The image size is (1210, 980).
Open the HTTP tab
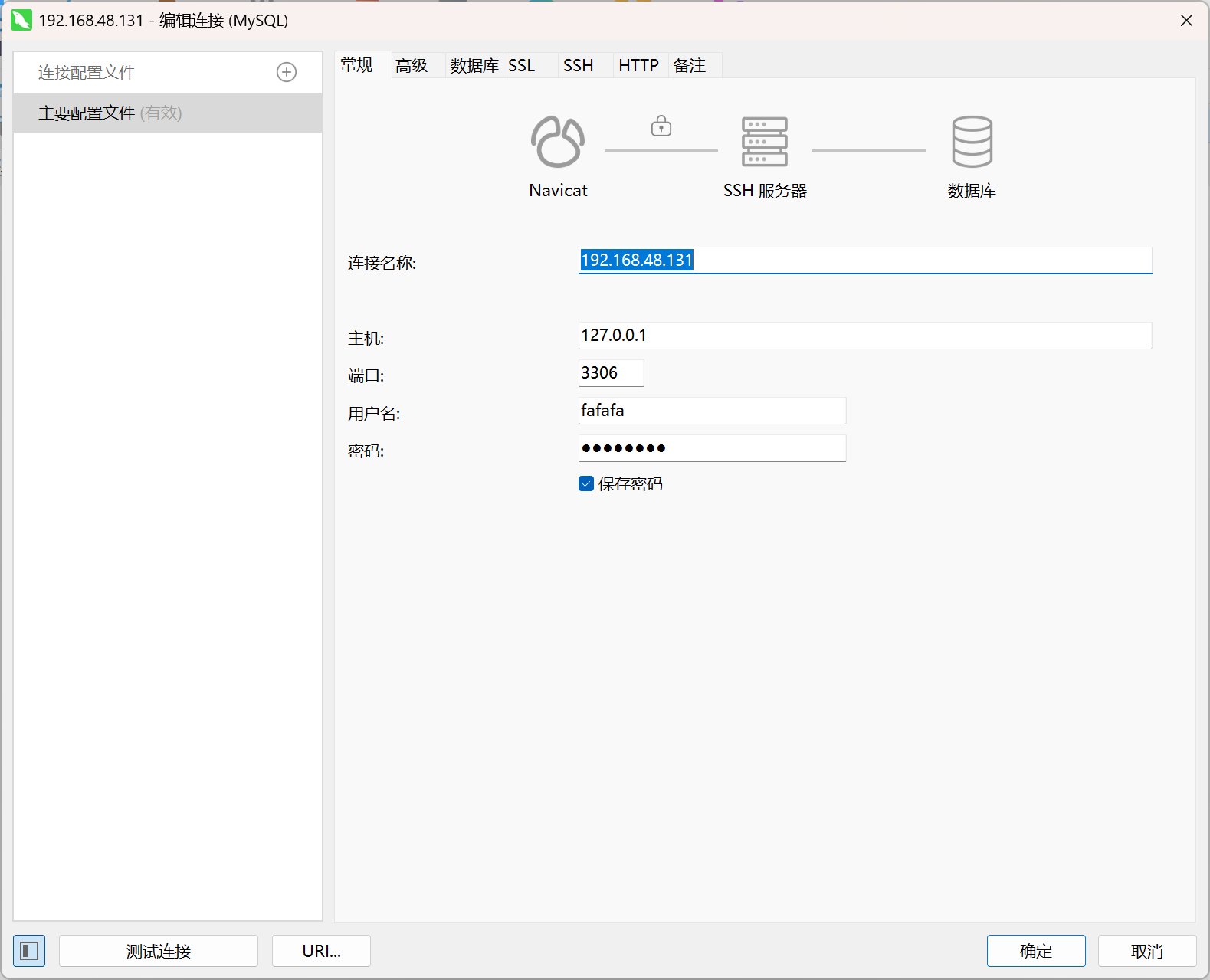(639, 66)
